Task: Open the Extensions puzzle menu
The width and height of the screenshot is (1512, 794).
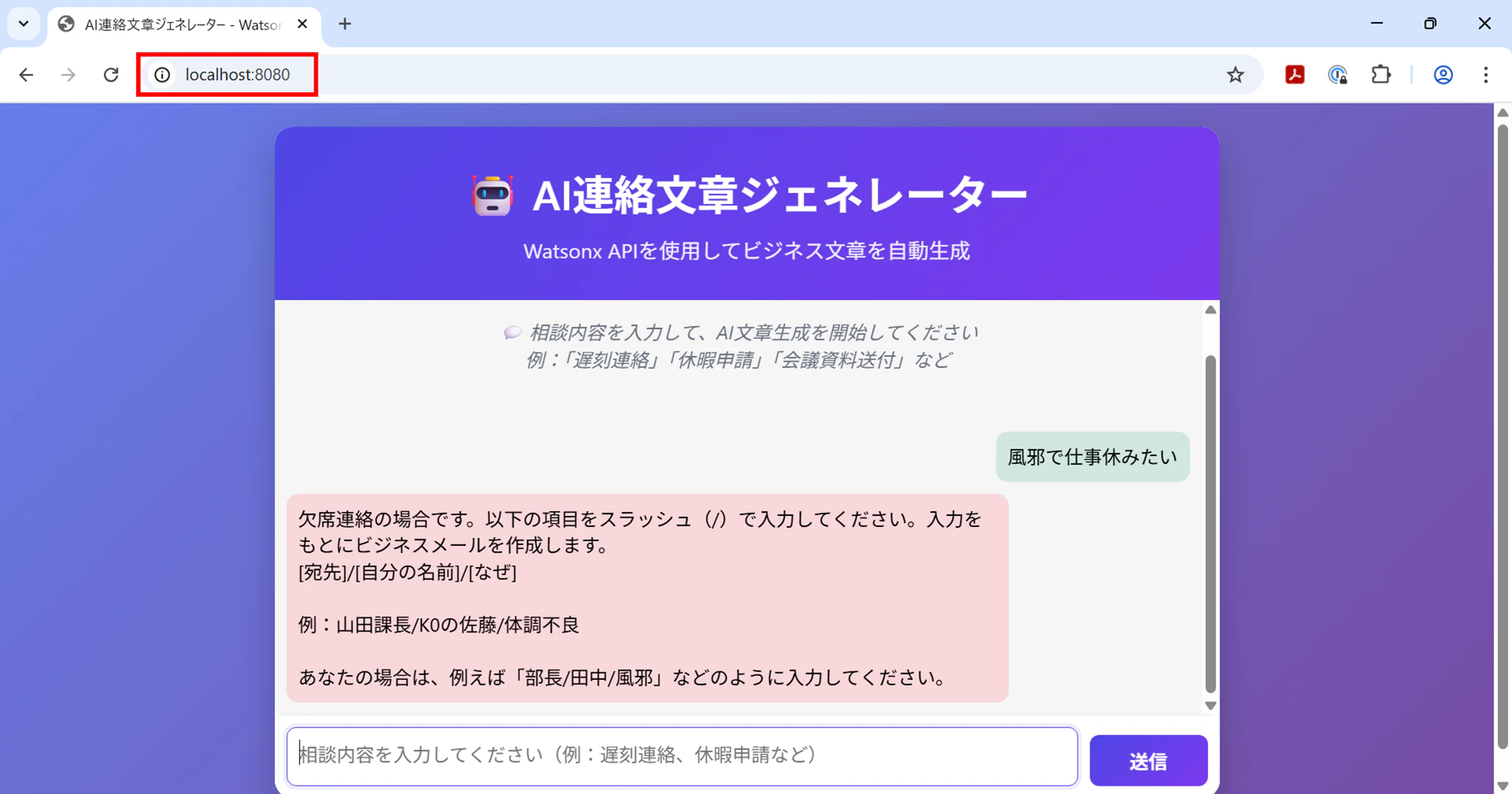Action: [x=1380, y=75]
